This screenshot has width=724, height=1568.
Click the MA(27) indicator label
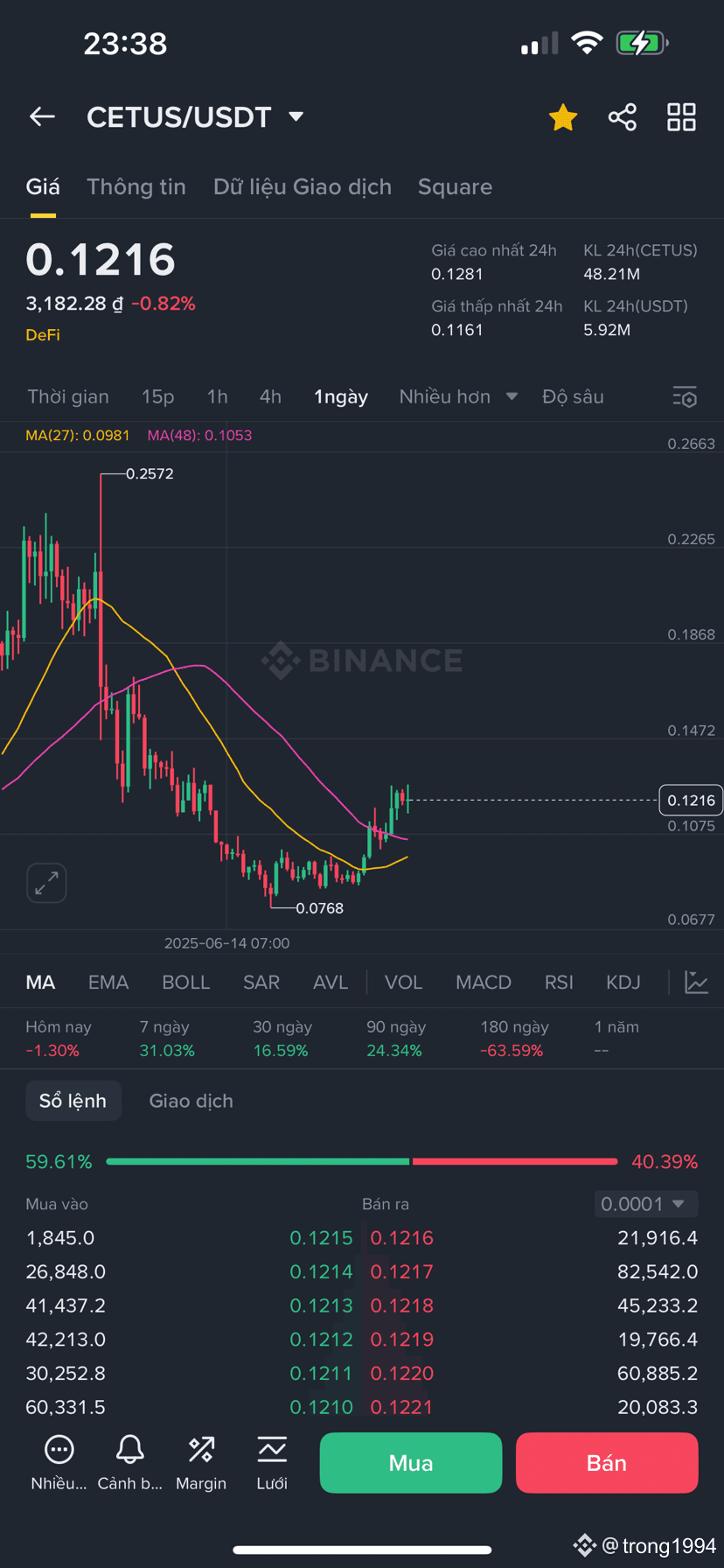[x=77, y=435]
